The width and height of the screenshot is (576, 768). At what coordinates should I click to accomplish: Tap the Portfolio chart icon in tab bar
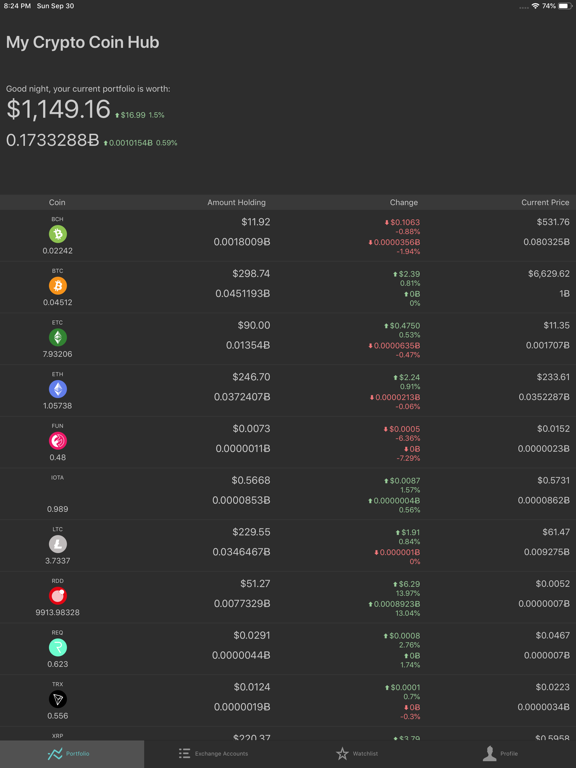point(55,754)
